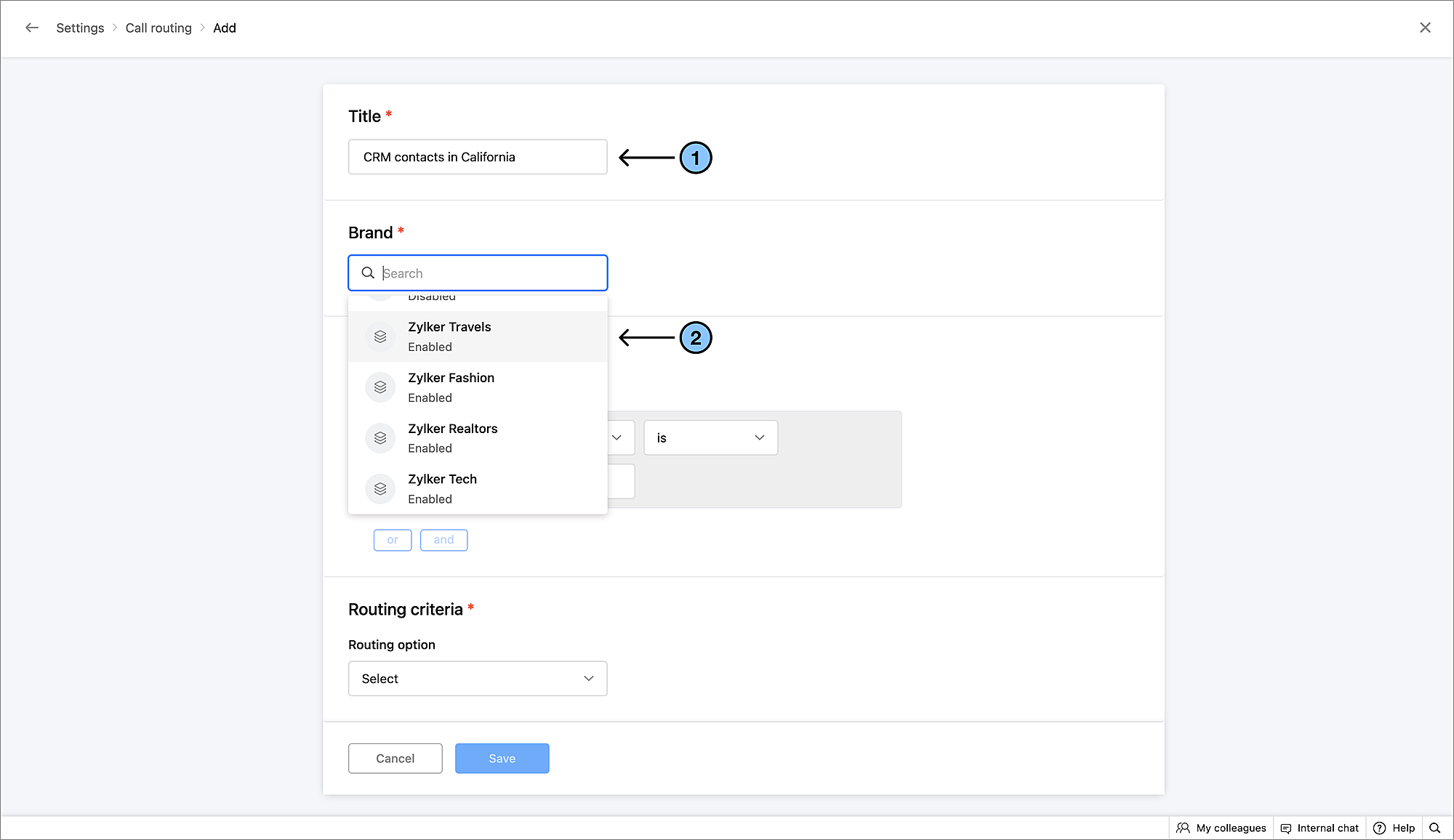Click the Zylker Fashion brand layers icon

[x=380, y=387]
